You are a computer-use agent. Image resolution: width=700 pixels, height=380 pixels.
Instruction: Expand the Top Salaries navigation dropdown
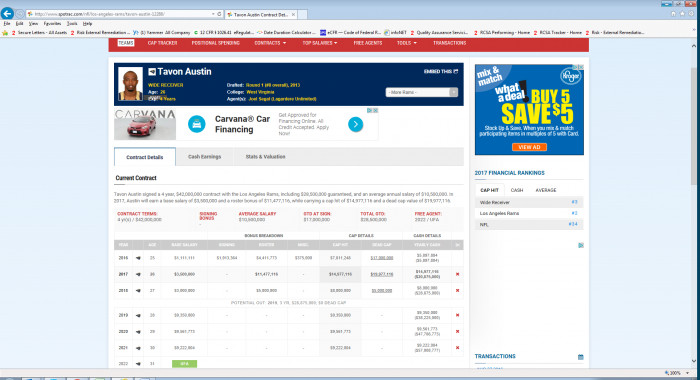(320, 43)
